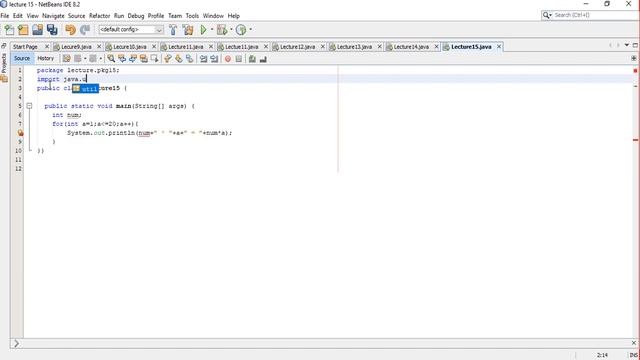
Task: Open the Profile Project dropdown arrow
Action: pos(250,29)
